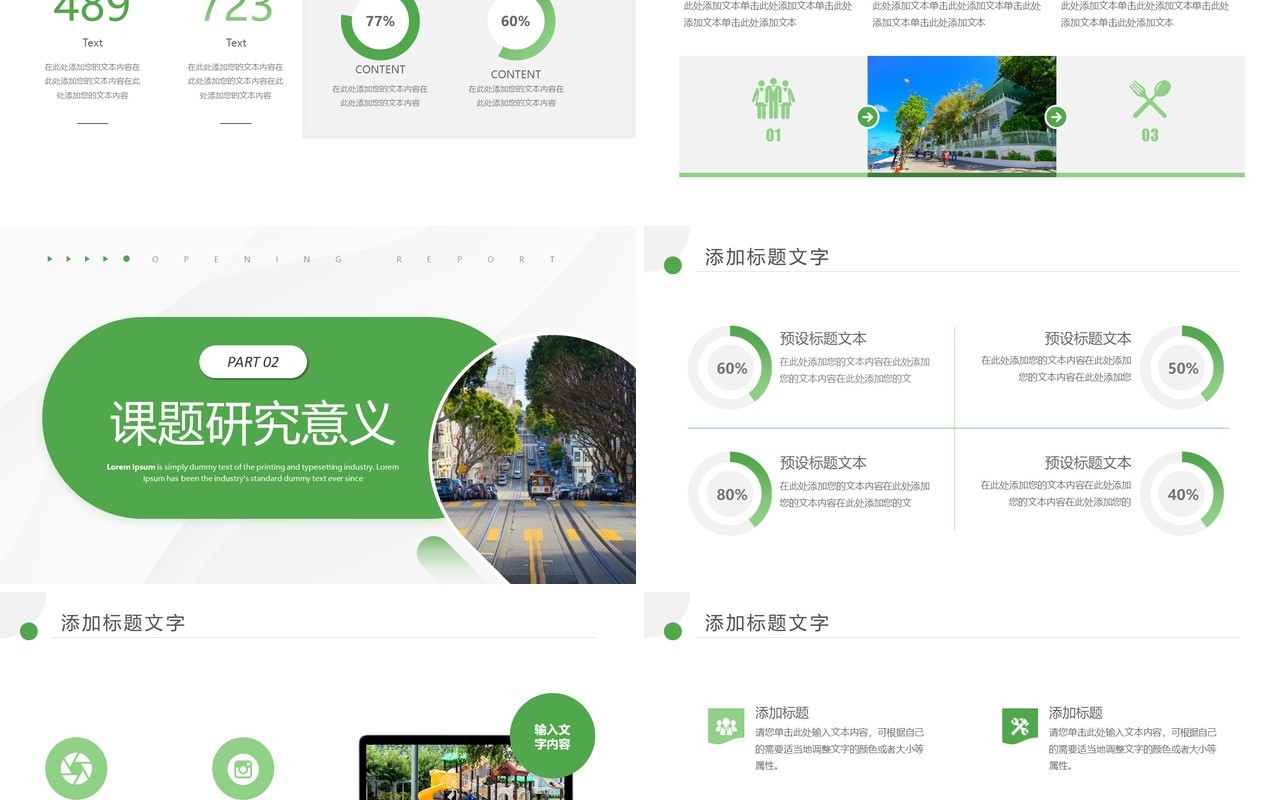Screen dimensions: 1280x800
Task: Click the green wrench tools icon beside 添加标题
Action: click(x=1020, y=726)
